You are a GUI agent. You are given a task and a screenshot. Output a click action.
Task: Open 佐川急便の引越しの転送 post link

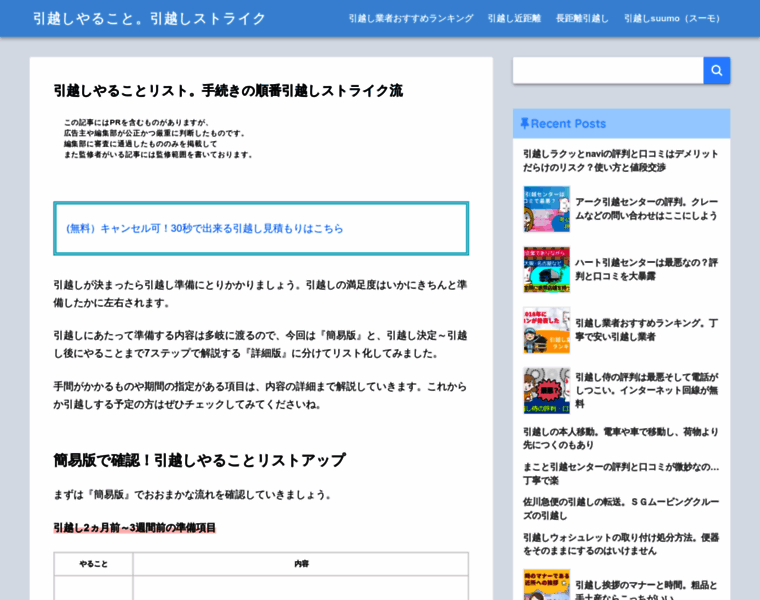tap(620, 508)
